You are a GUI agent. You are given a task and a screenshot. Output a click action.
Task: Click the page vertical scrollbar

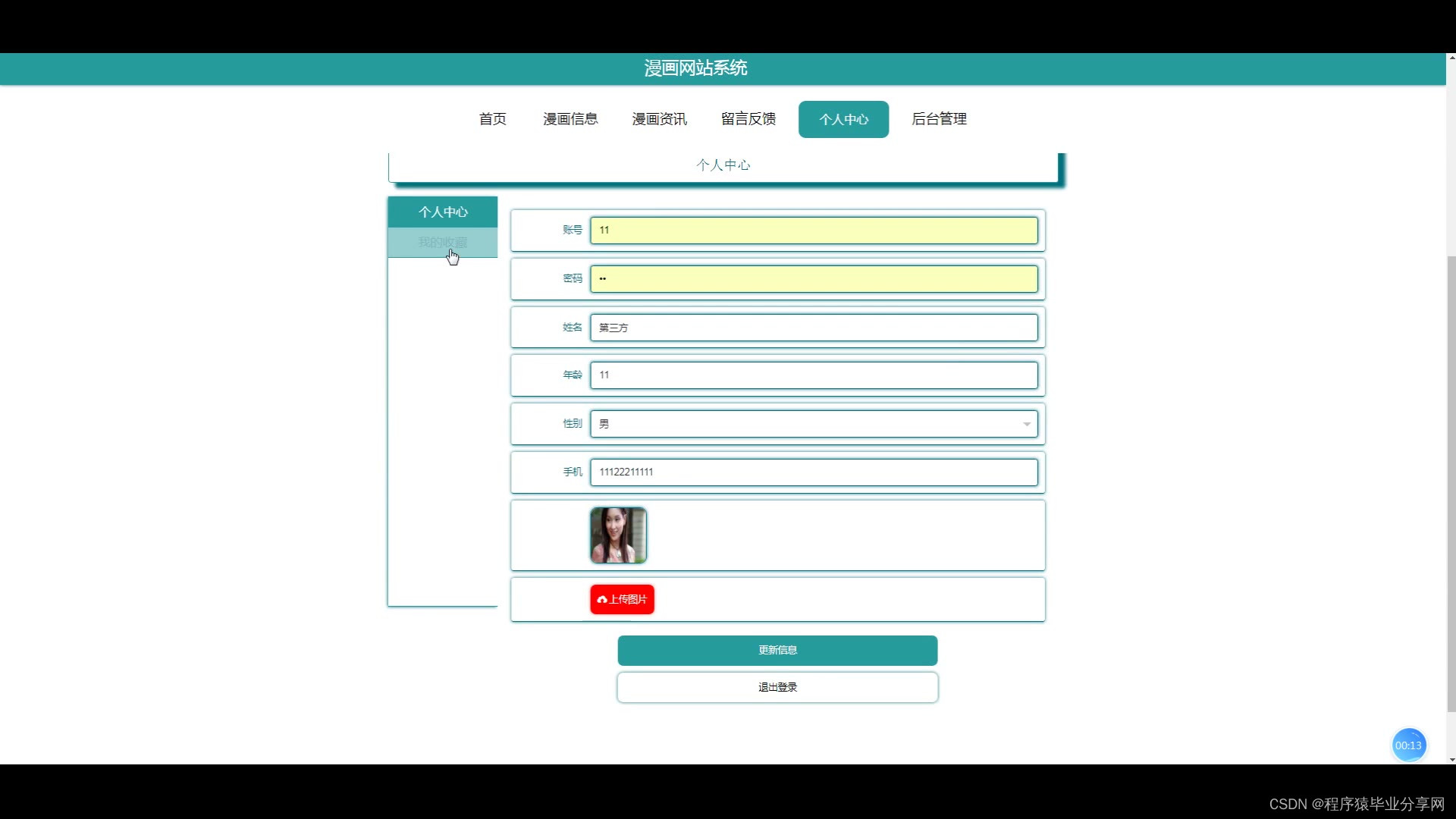coord(1451,482)
